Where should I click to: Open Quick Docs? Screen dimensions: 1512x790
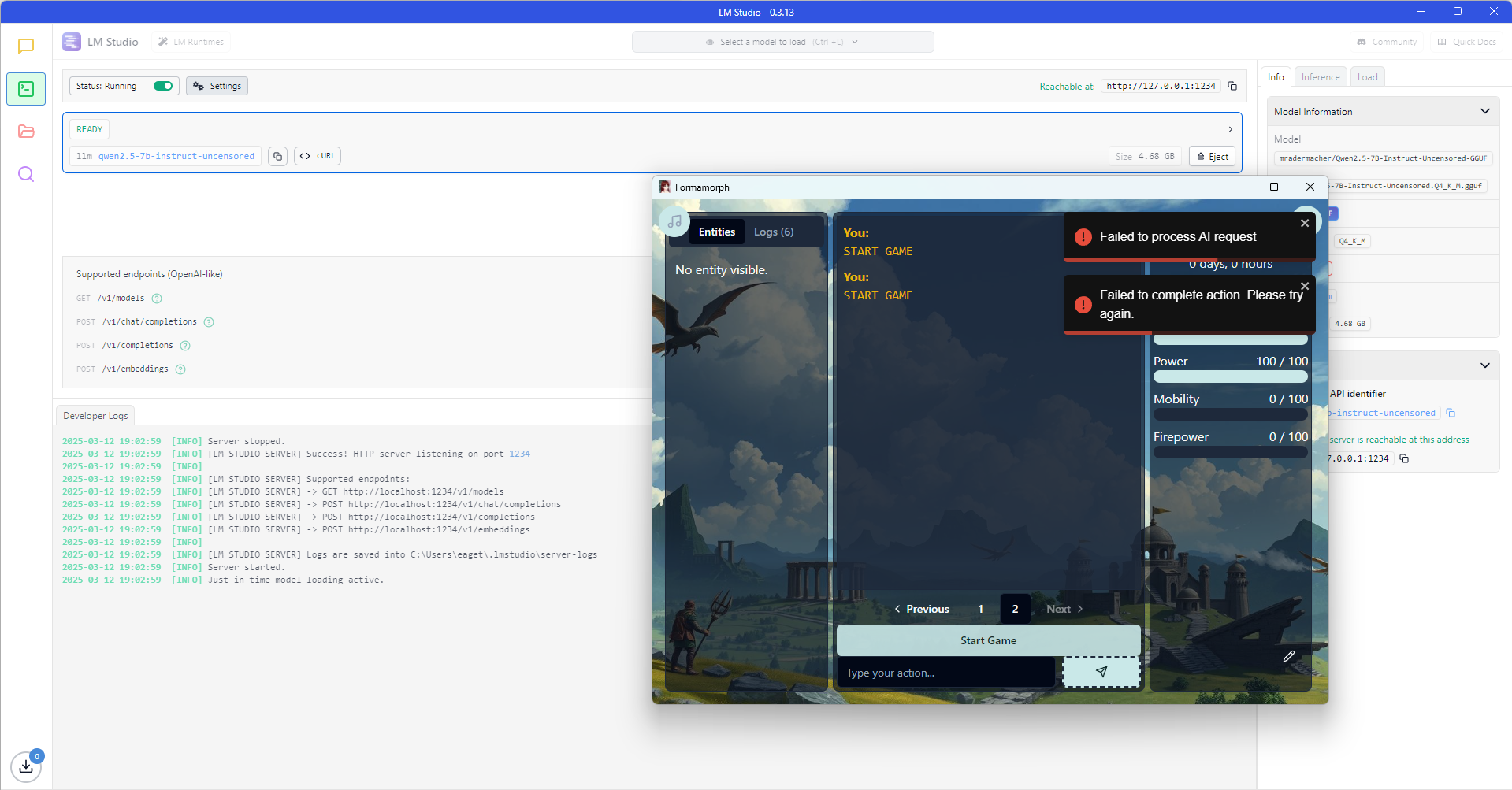pos(1466,42)
